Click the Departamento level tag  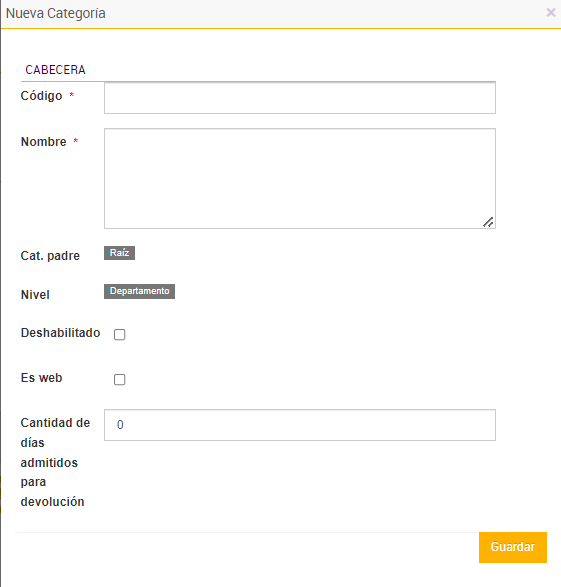139,291
